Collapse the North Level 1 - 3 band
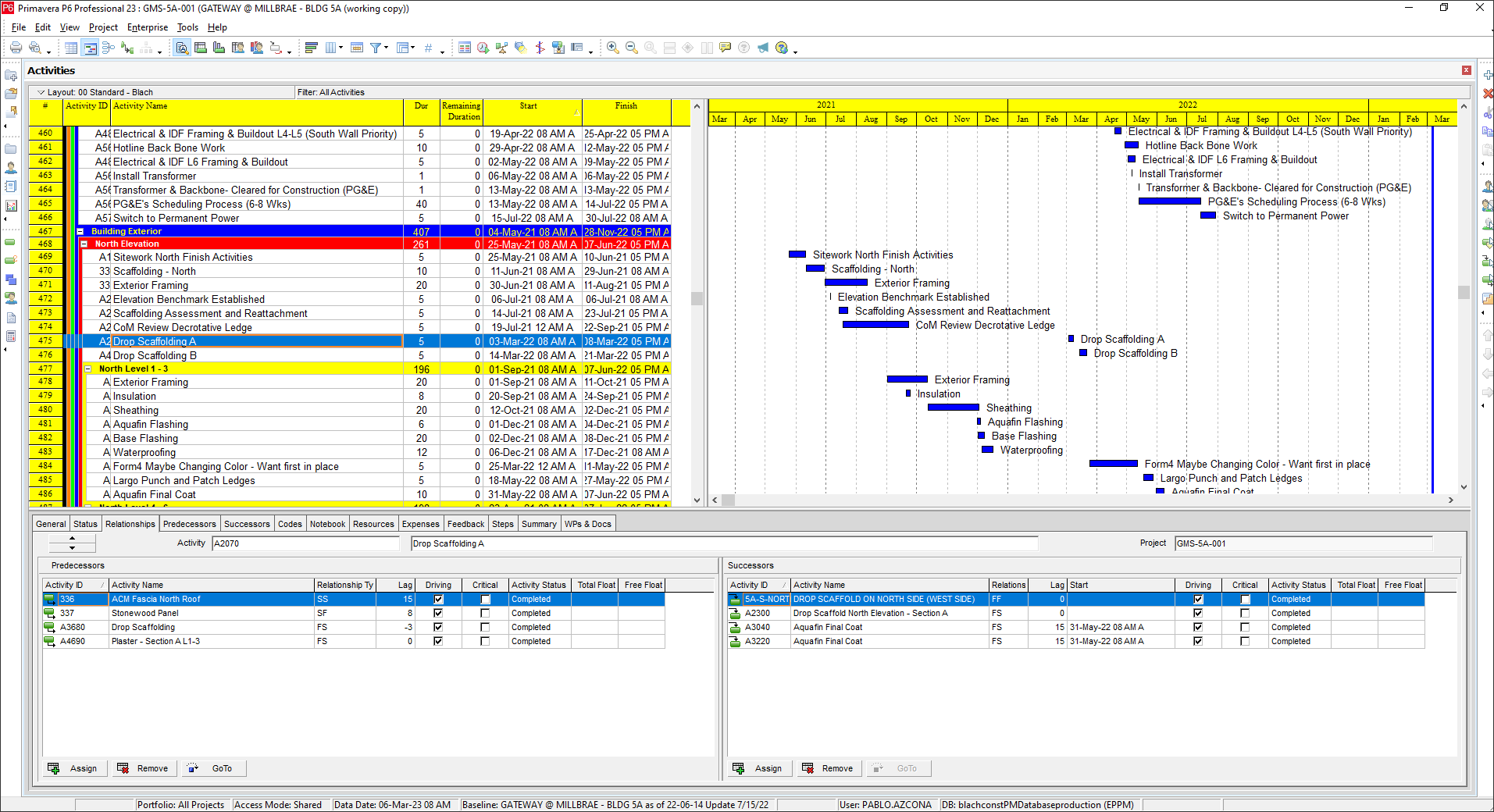Screen dimensions: 1494x812 88,369
